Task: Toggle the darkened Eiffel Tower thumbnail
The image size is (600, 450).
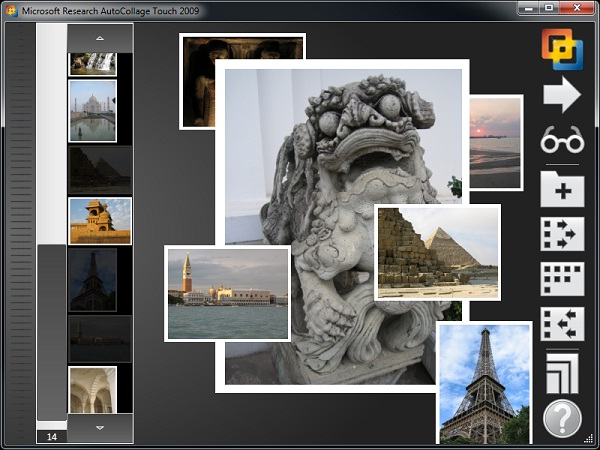Action: [x=93, y=280]
